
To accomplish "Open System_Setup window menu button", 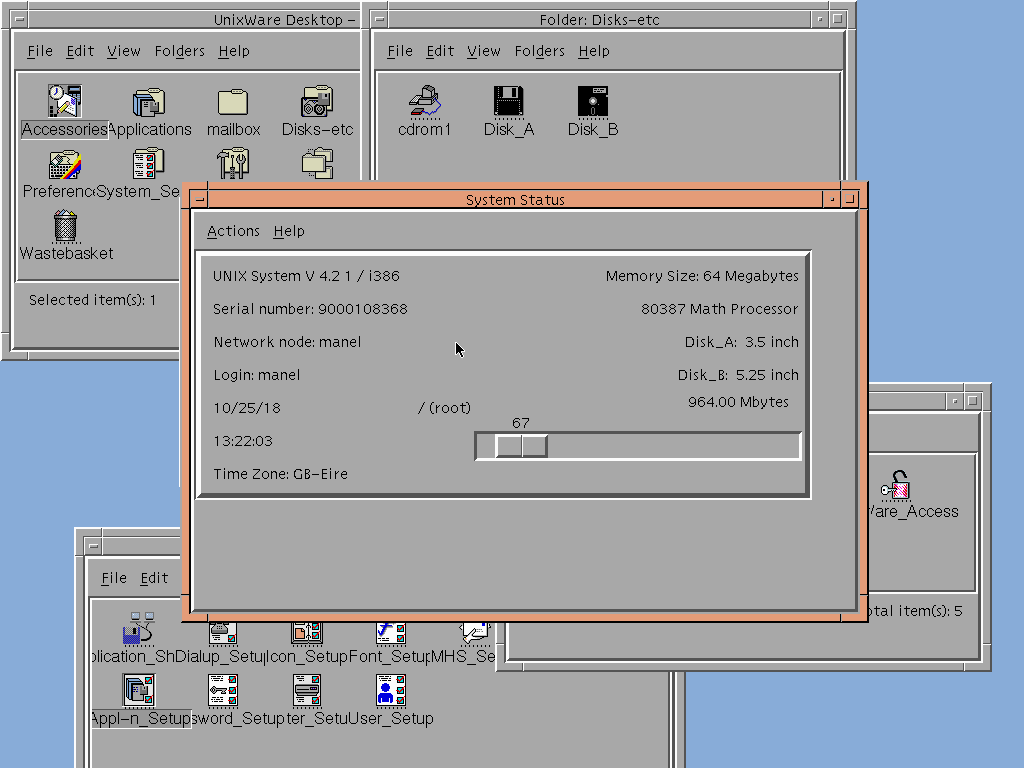I will click(x=93, y=546).
